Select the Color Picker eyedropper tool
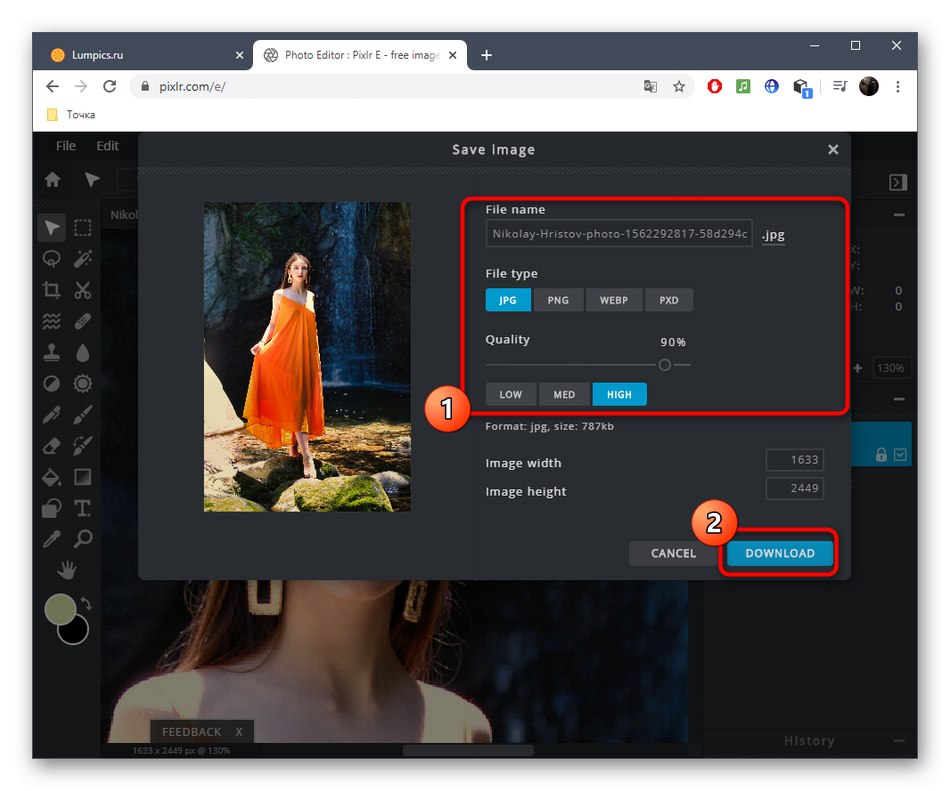Image resolution: width=950 pixels, height=791 pixels. [51, 538]
